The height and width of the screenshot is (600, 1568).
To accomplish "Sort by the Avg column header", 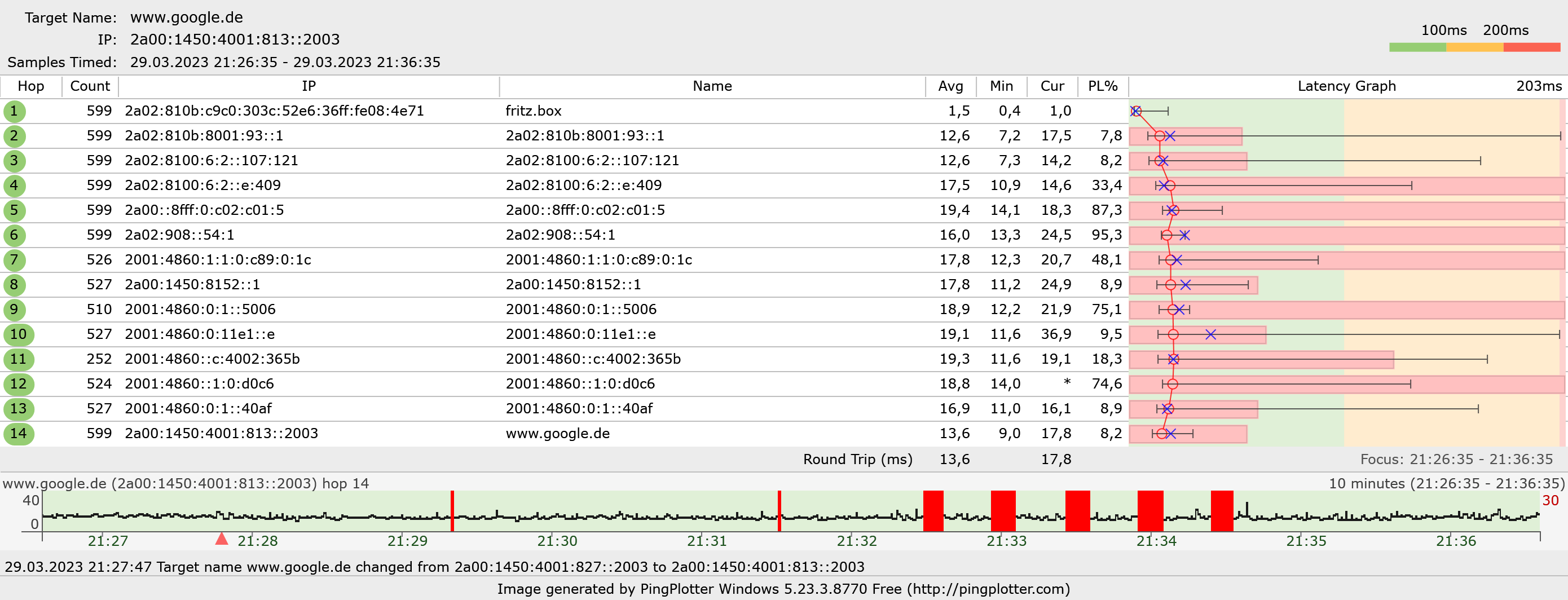I will [x=951, y=86].
